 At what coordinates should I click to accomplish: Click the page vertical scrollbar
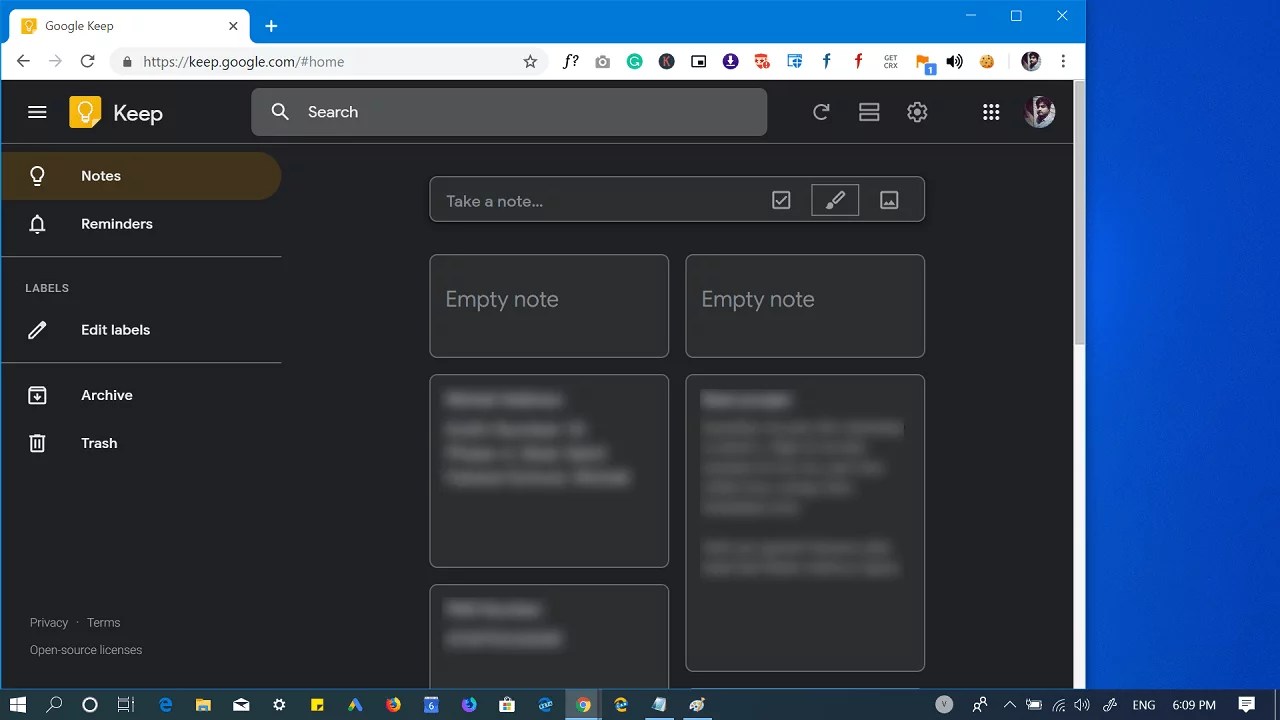tap(1079, 212)
